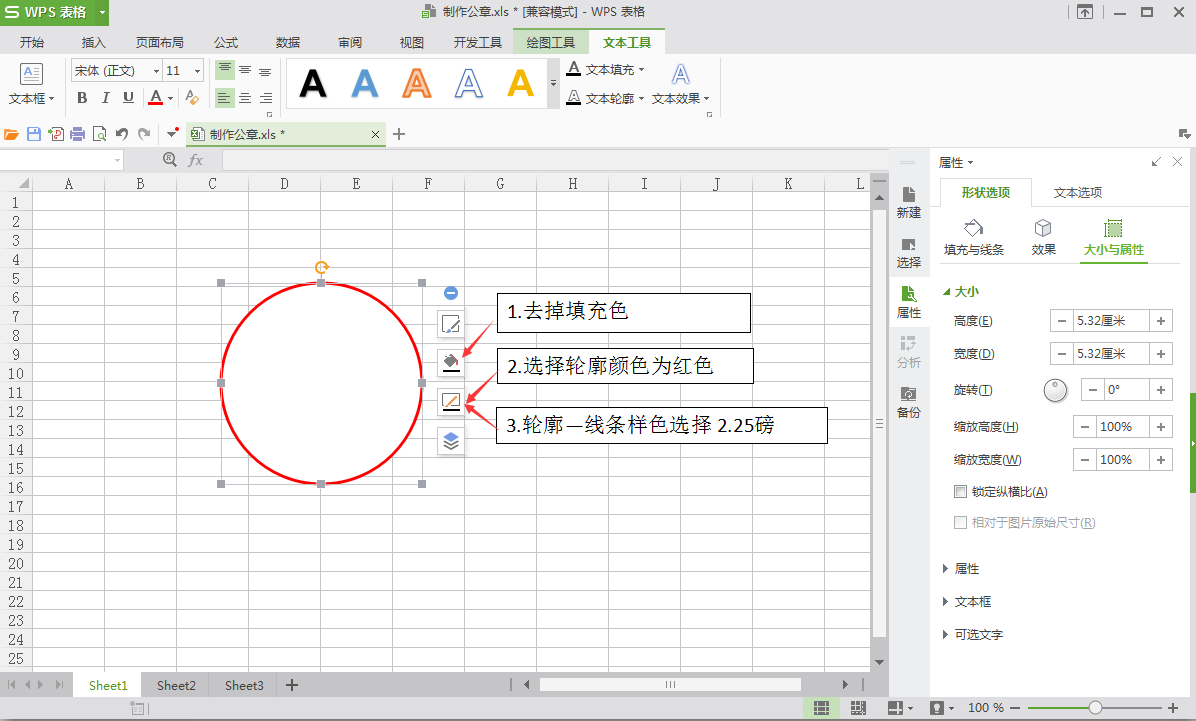Switch to 文本选项 tab
Viewport: 1196px width, 721px height.
pyautogui.click(x=1078, y=193)
